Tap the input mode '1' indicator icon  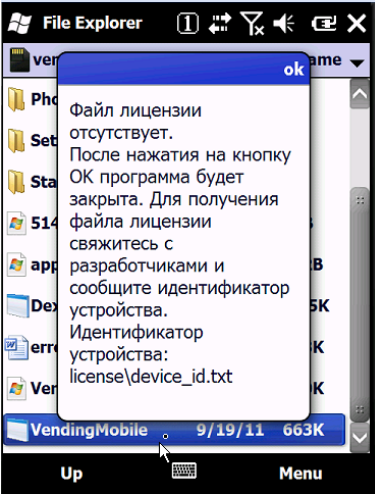188,23
